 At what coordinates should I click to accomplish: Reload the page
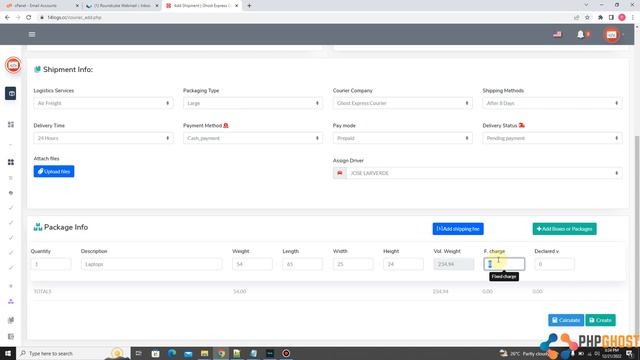point(29,18)
